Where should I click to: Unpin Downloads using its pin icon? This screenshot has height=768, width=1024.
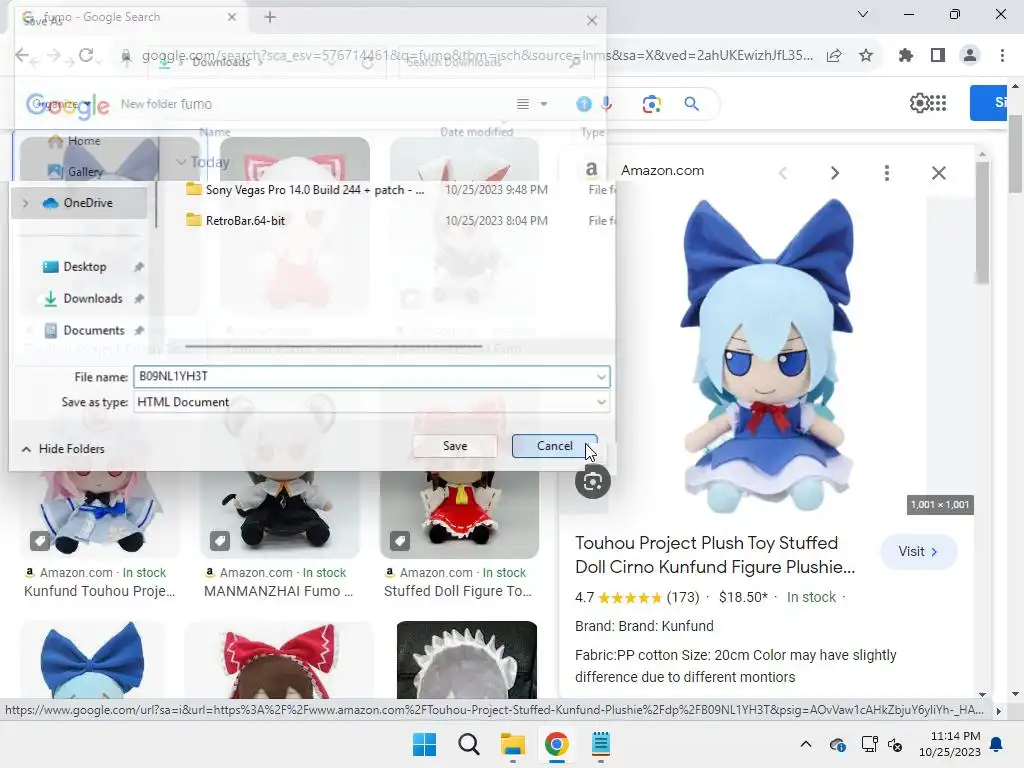[x=138, y=298]
